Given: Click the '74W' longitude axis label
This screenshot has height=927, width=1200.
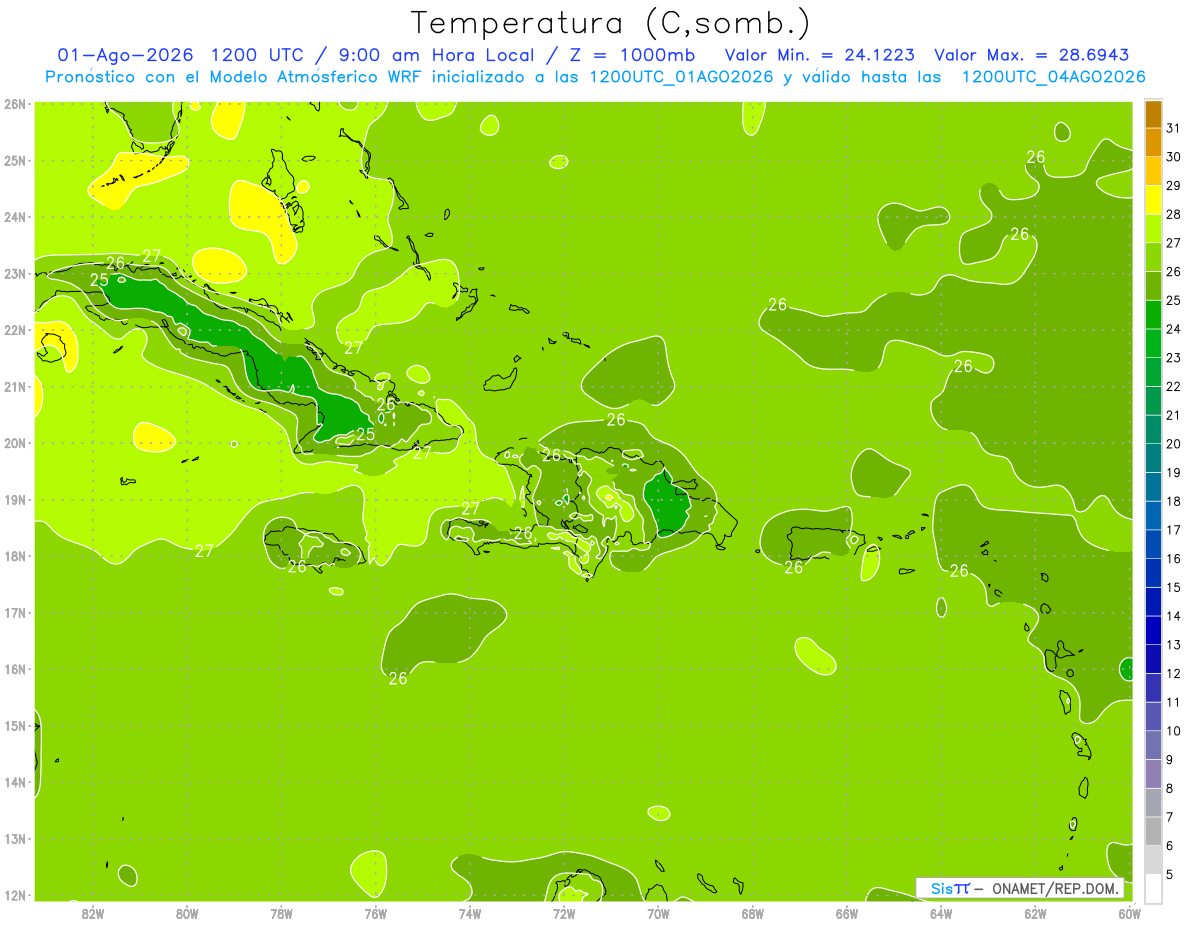Looking at the screenshot, I should [470, 913].
